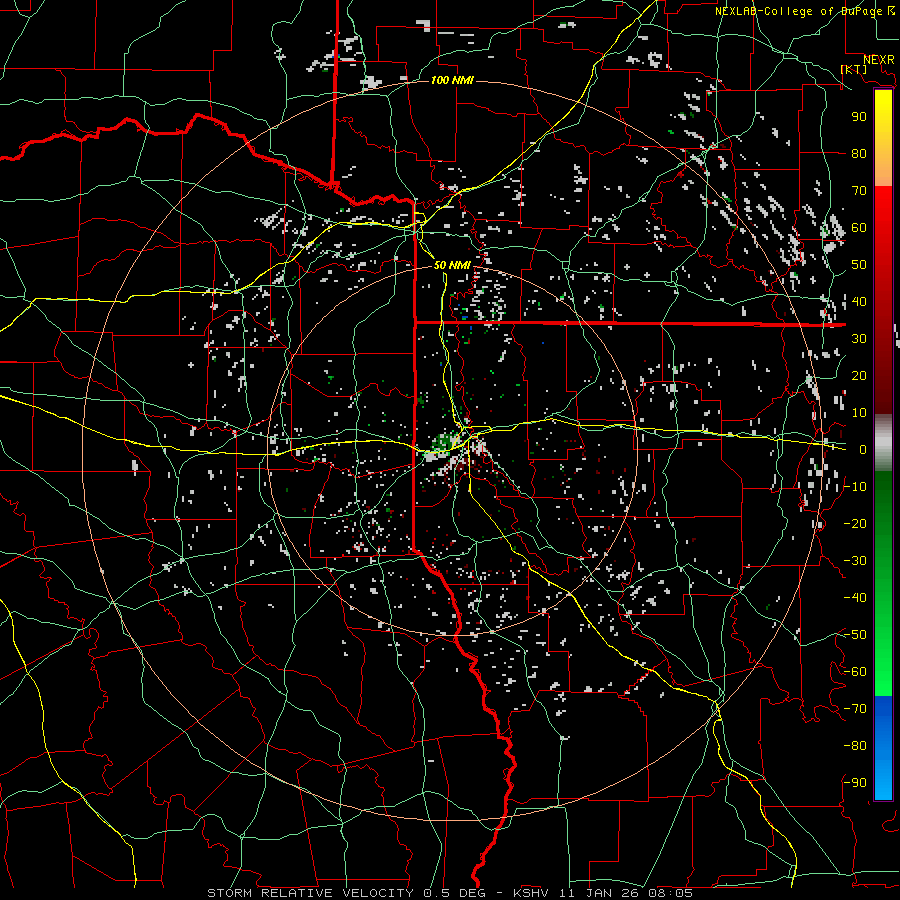Screen dimensions: 900x900
Task: Click the 0 tick label on the color bar
Action: pos(863,449)
